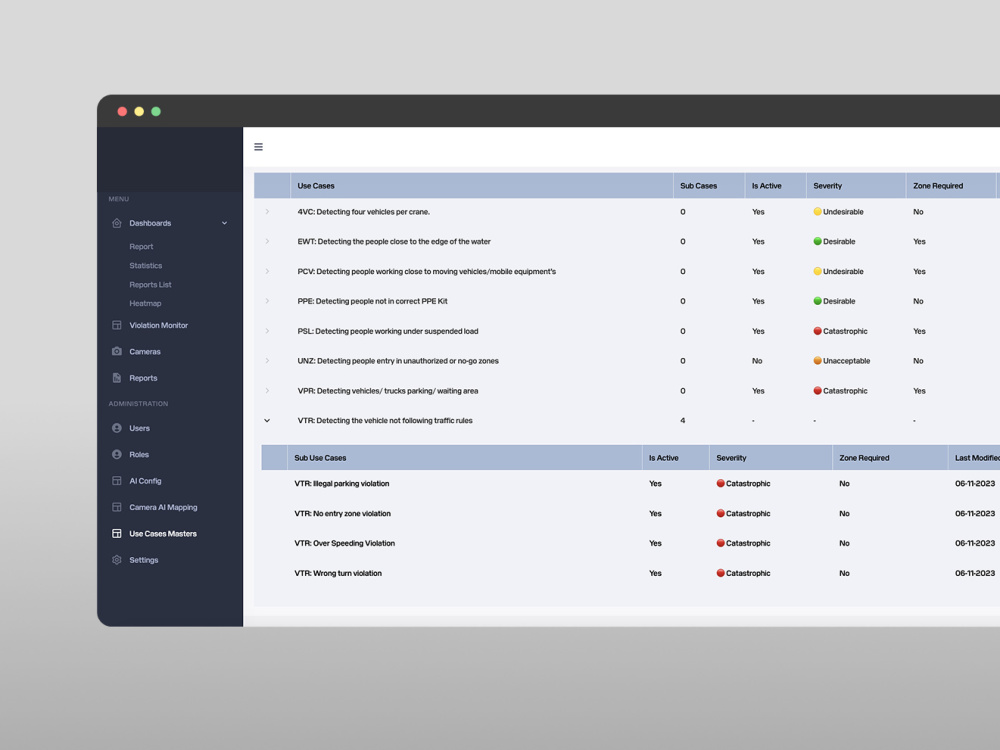This screenshot has height=750, width=1000.
Task: Select Use Cases Masters menu item
Action: 163,534
